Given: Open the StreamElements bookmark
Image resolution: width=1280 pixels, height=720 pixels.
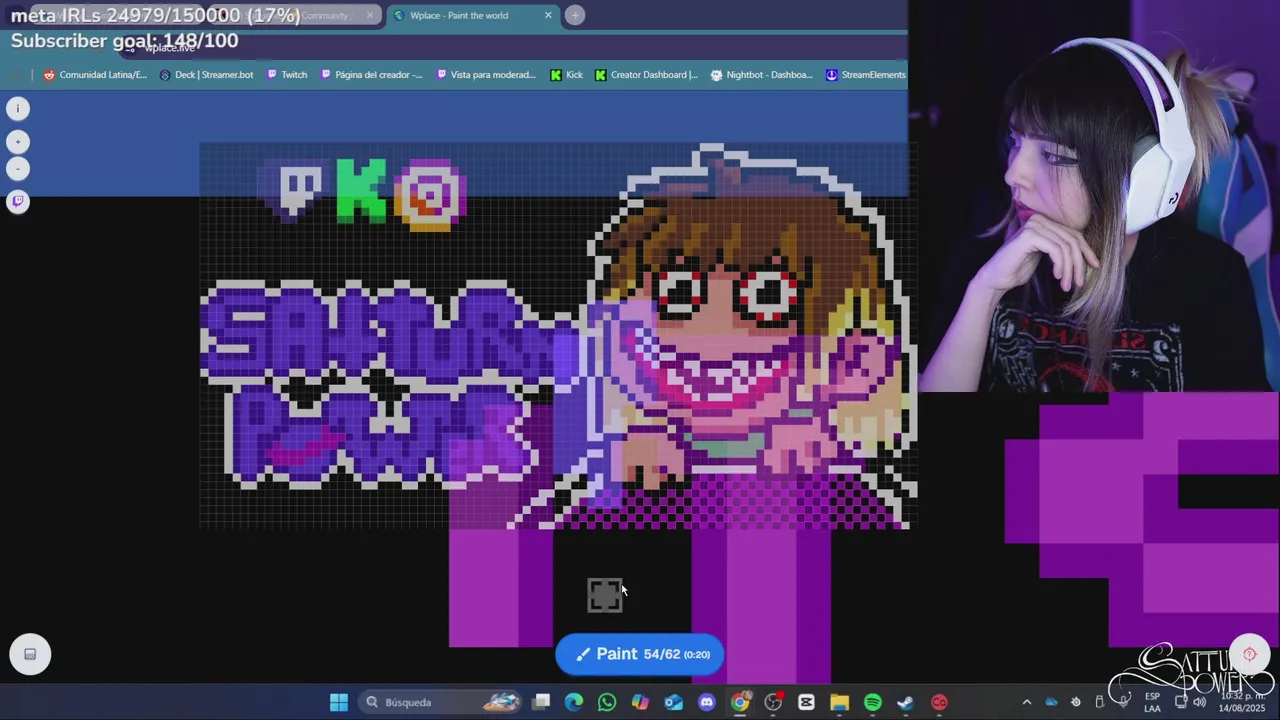Looking at the screenshot, I should pos(866,74).
